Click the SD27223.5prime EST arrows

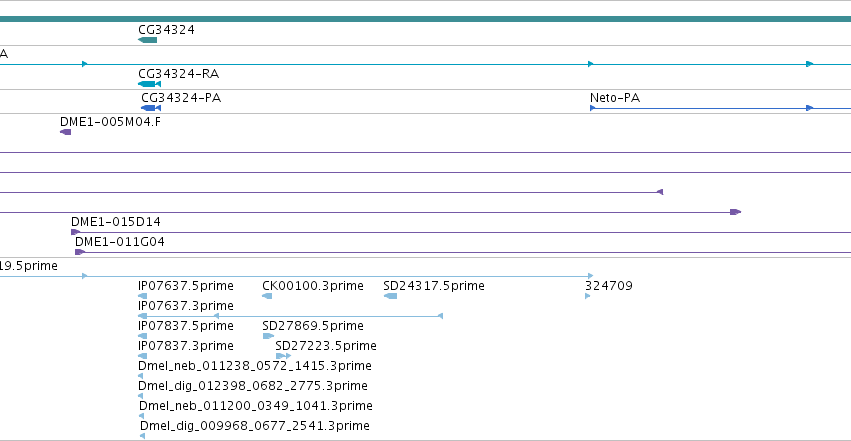[283, 356]
